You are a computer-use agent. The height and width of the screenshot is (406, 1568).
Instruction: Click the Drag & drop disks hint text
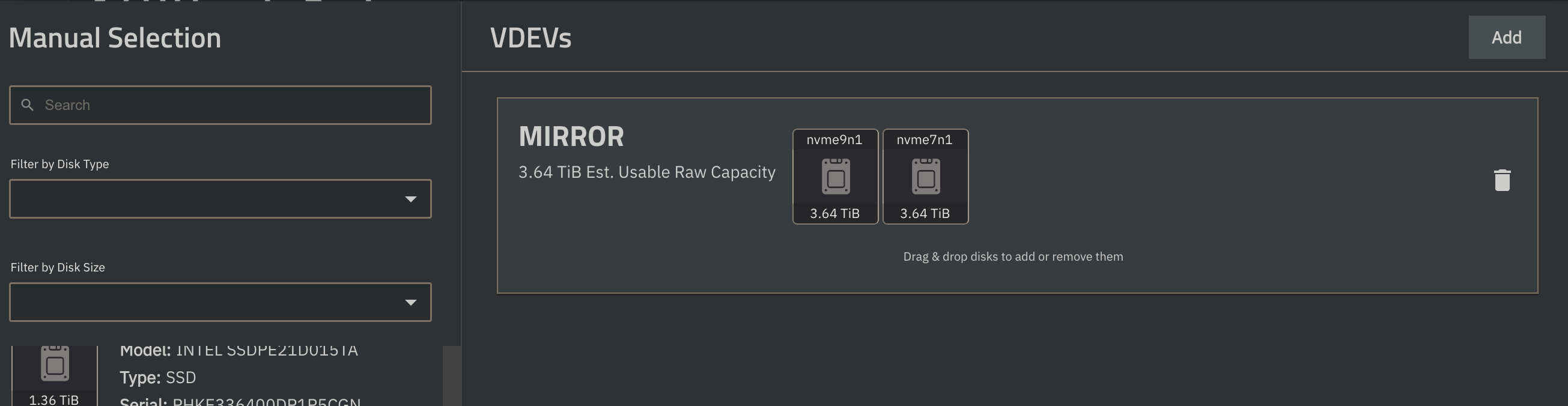(1013, 257)
